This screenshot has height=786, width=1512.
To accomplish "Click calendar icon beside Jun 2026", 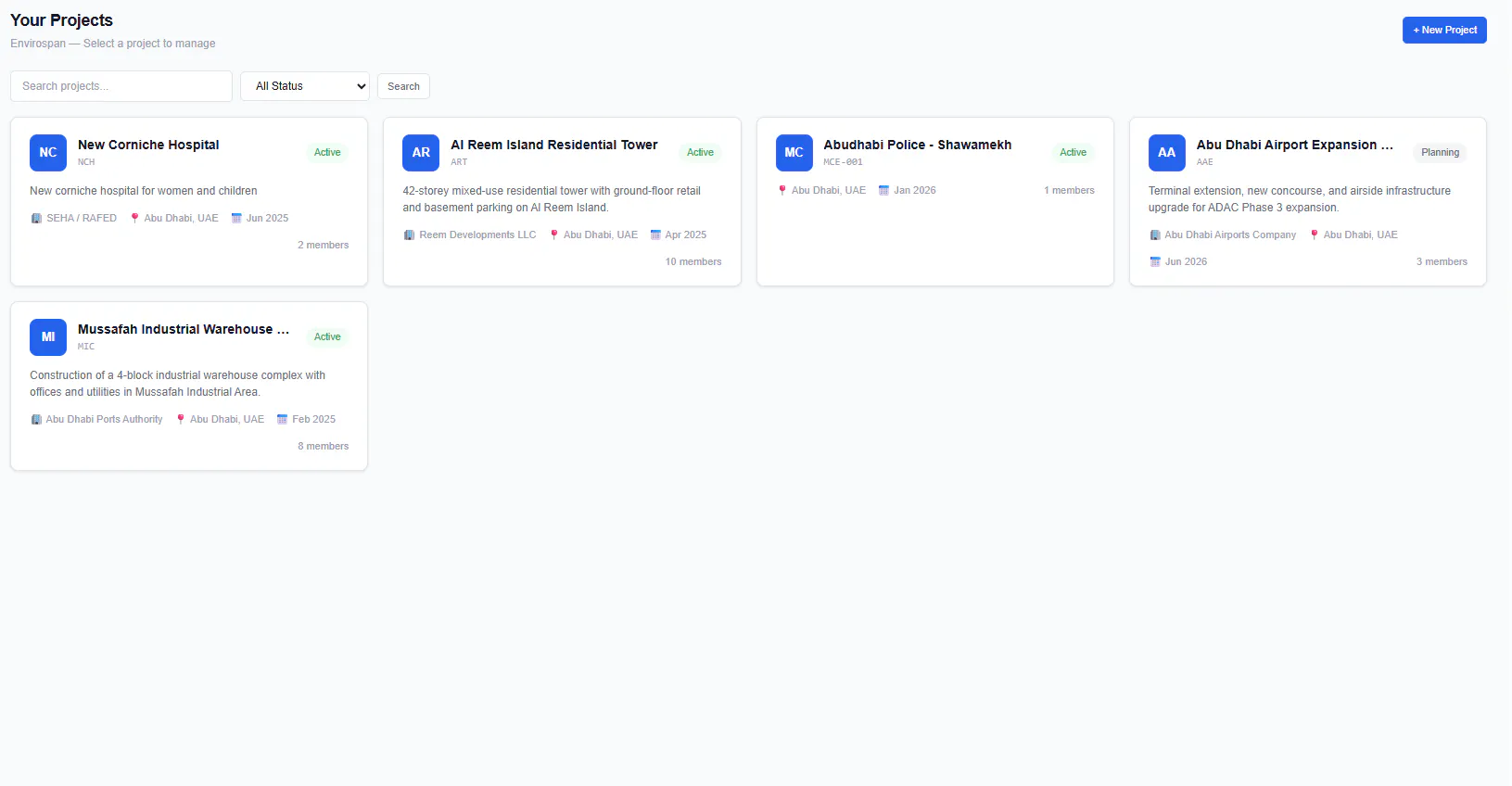I will click(1155, 262).
